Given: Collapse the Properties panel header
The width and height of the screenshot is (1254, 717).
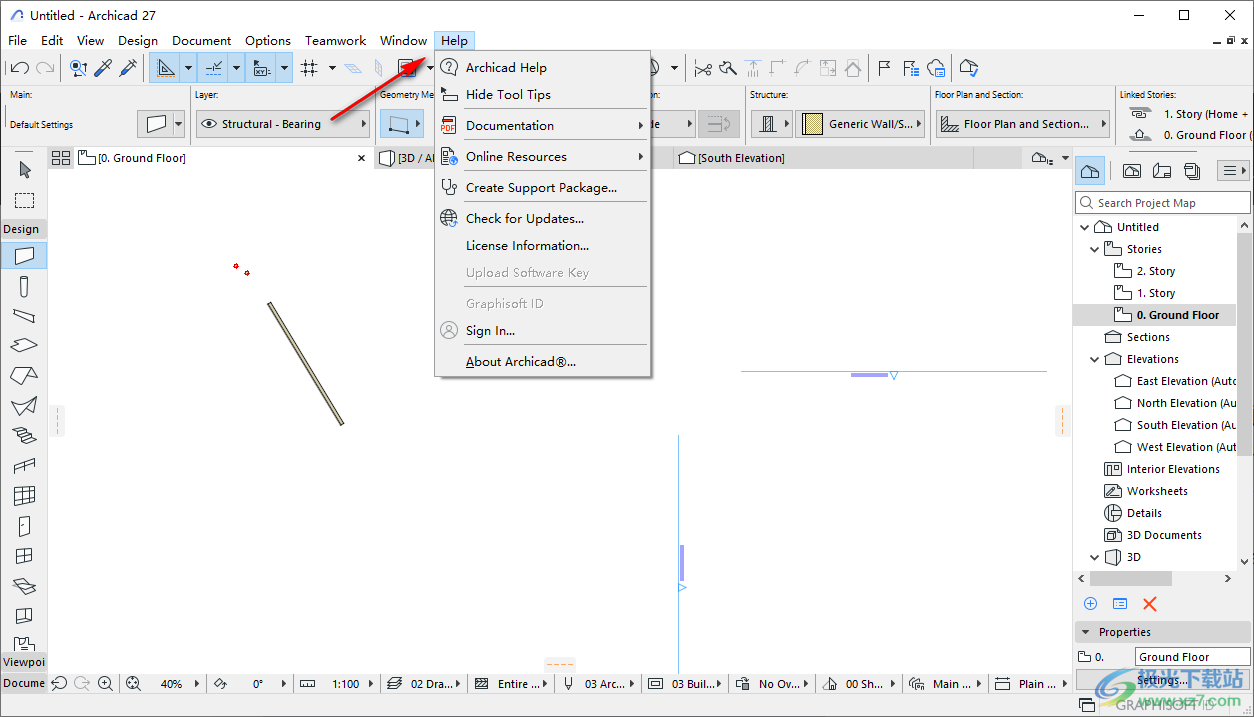Looking at the screenshot, I should (1162, 632).
